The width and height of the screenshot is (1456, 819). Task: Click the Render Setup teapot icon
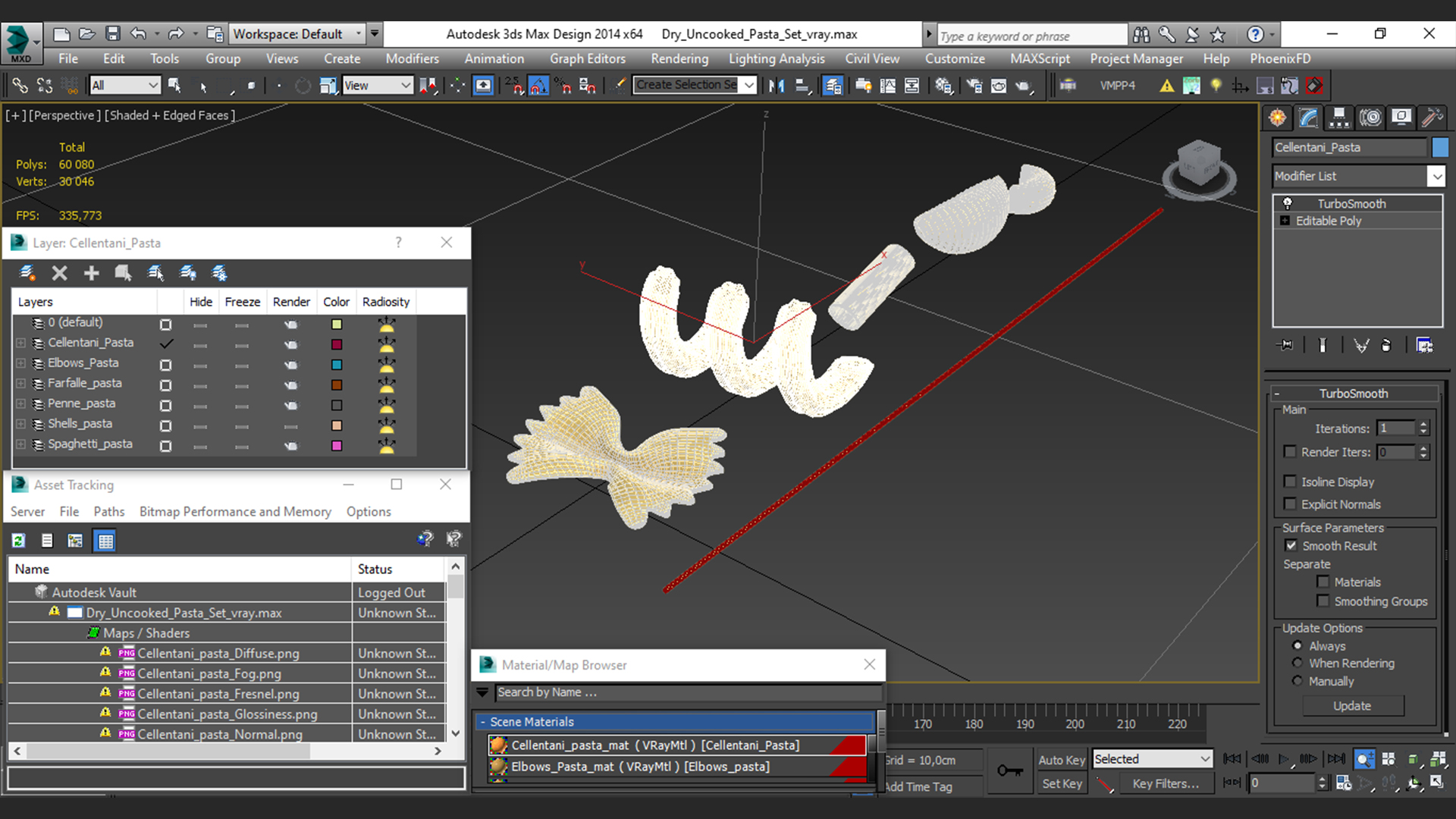pos(974,86)
